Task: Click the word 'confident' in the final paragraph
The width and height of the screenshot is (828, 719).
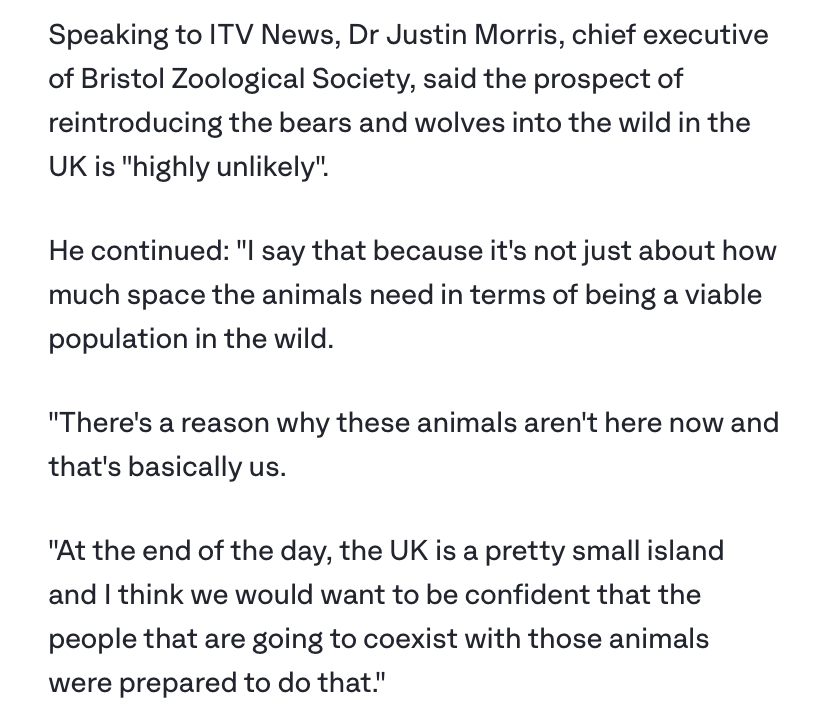Action: [527, 595]
